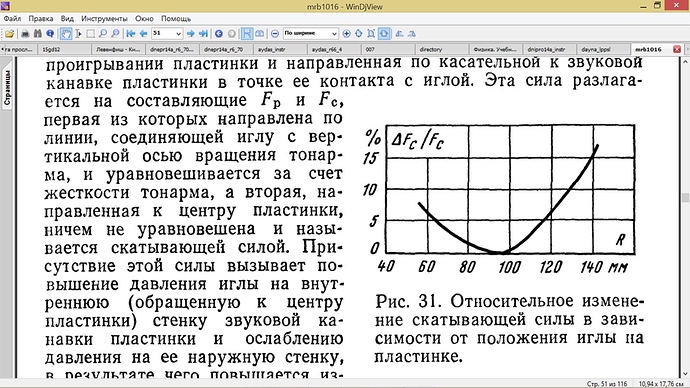Jump to the first page

coord(131,33)
